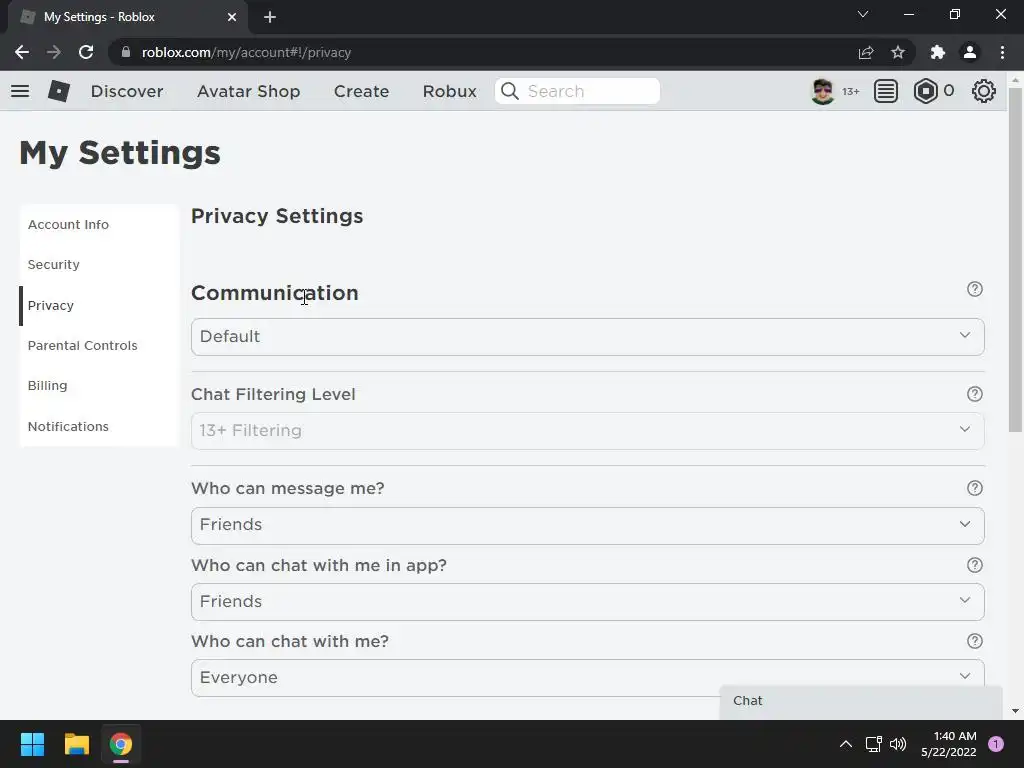Click the search magnifier icon
The height and width of the screenshot is (768, 1024).
click(509, 91)
